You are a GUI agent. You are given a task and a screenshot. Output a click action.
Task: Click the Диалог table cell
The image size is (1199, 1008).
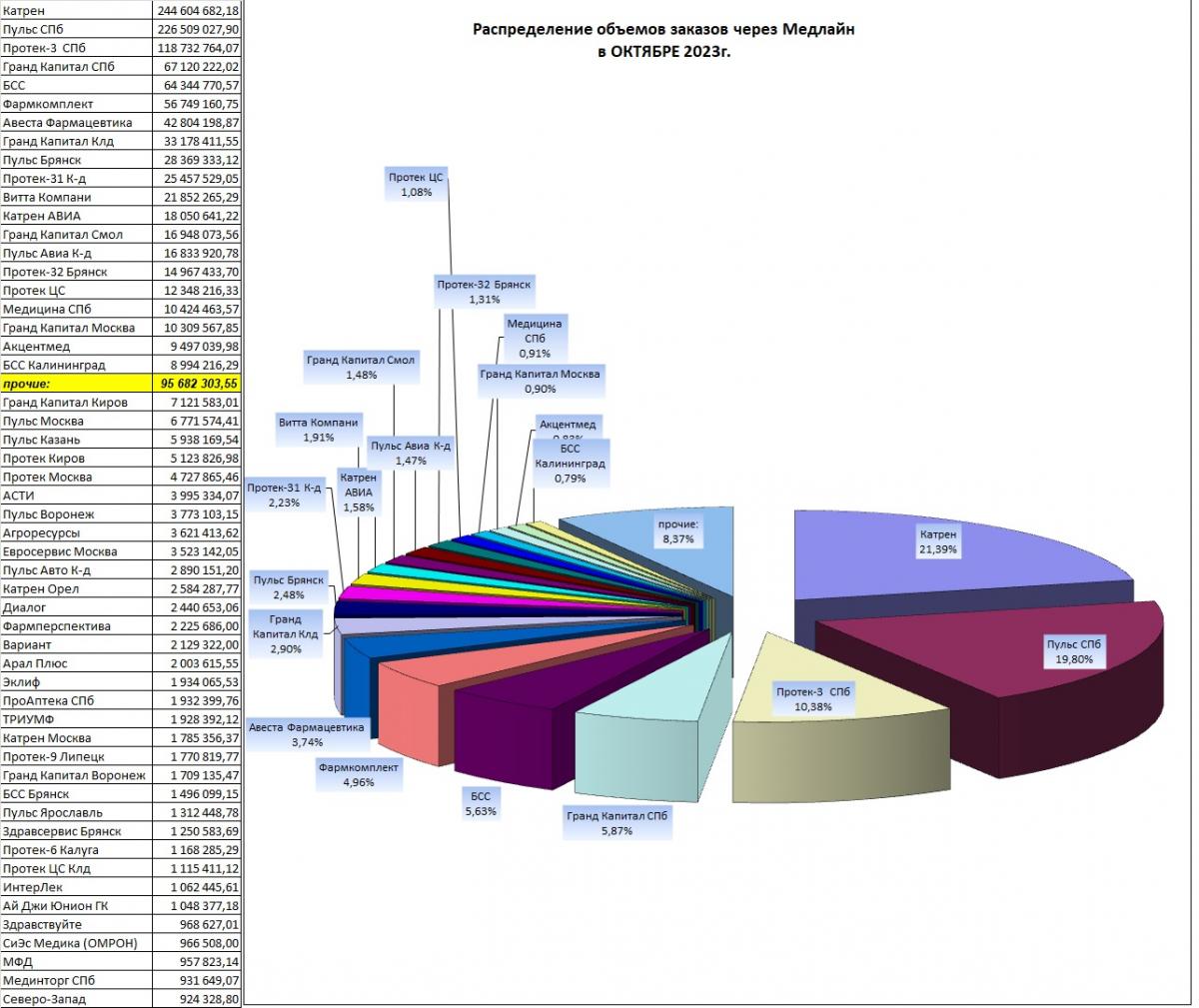(77, 607)
